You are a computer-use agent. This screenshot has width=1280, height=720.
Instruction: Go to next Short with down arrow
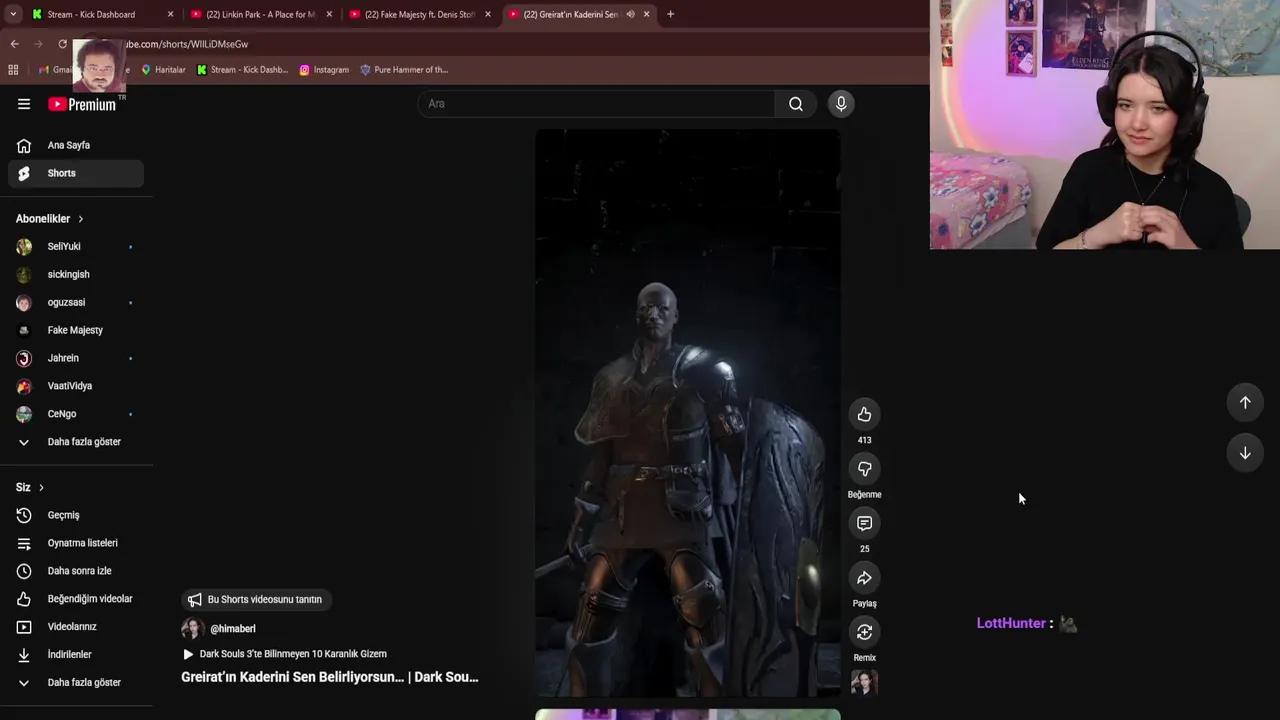[1245, 453]
